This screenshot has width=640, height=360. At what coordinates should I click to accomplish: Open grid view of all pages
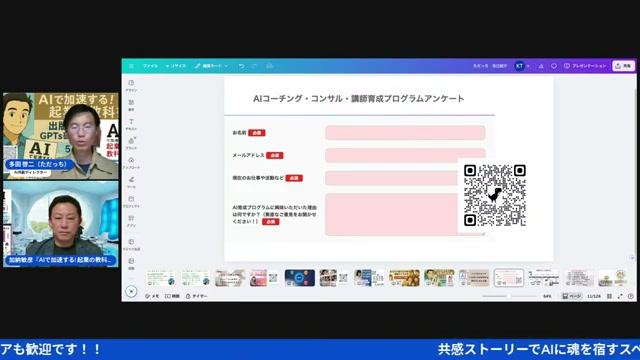point(609,296)
